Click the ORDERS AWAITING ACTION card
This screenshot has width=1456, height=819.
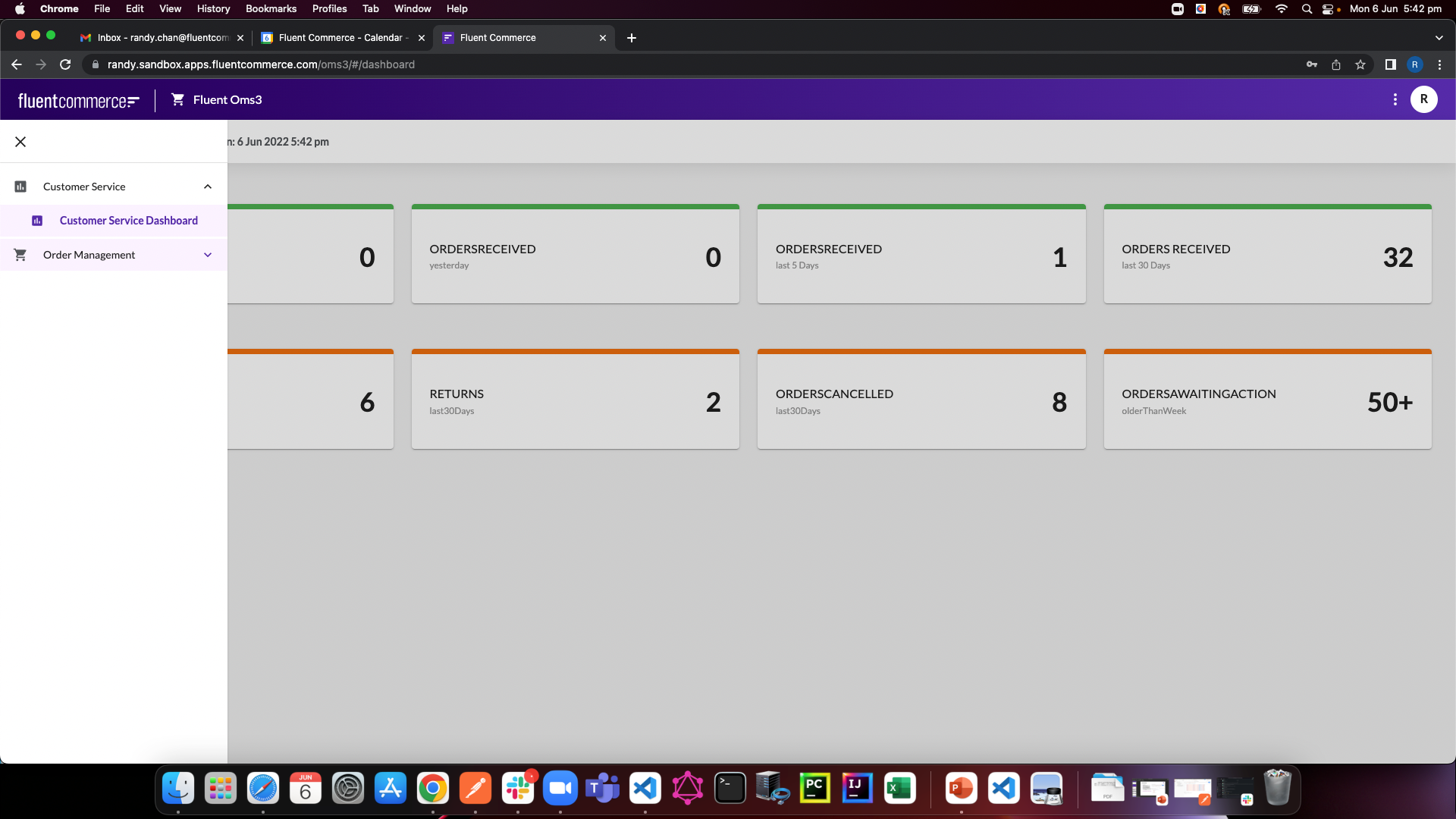(1267, 401)
